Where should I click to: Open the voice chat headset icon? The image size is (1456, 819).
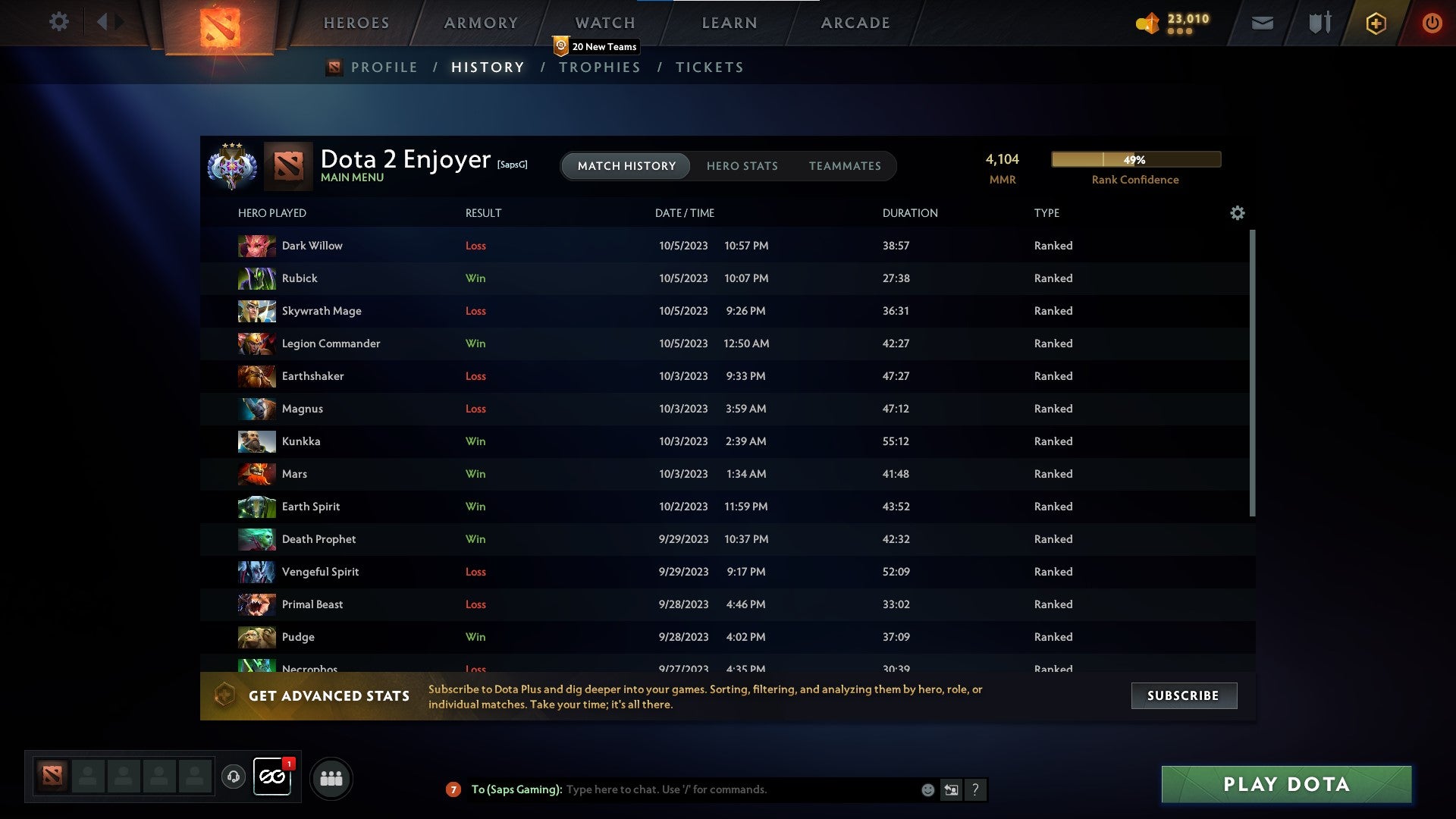pyautogui.click(x=234, y=777)
